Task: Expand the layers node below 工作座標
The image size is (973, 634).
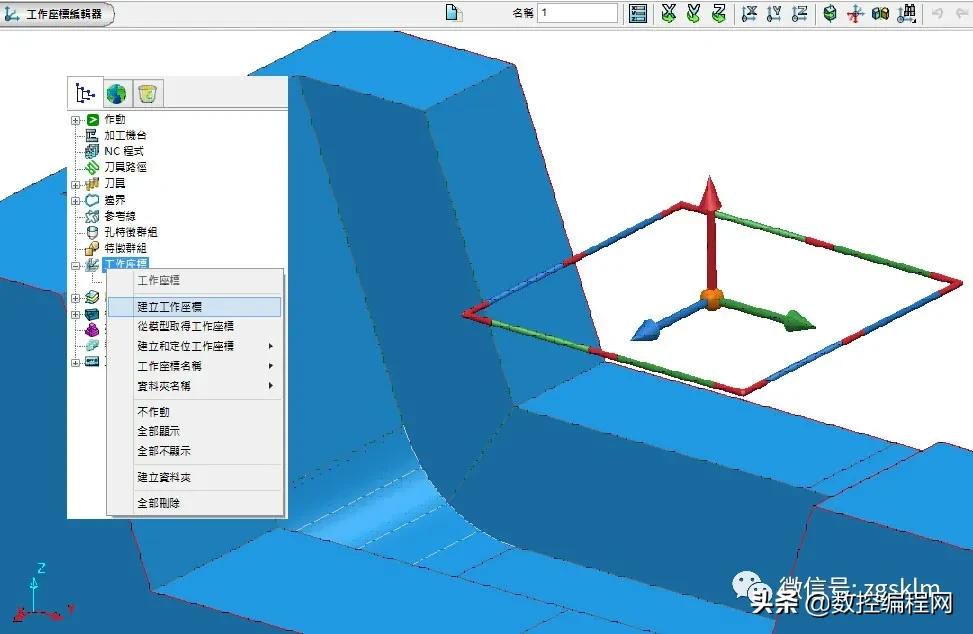Action: pos(75,298)
